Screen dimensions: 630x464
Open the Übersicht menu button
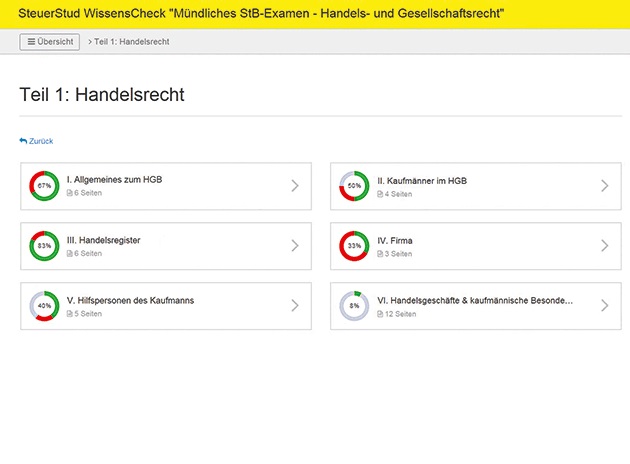49,42
